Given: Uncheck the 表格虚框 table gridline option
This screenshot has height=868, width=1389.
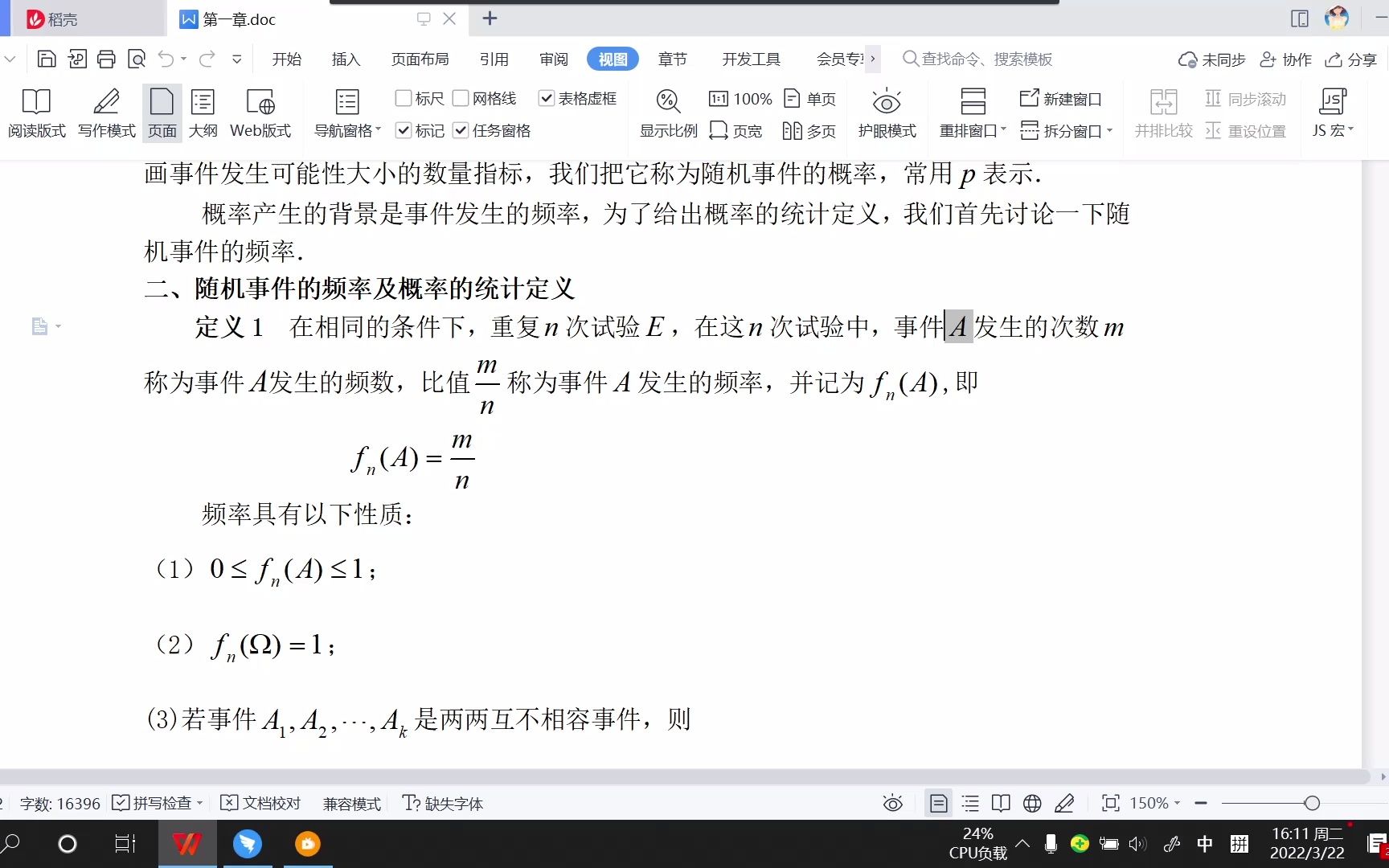Looking at the screenshot, I should 547,98.
